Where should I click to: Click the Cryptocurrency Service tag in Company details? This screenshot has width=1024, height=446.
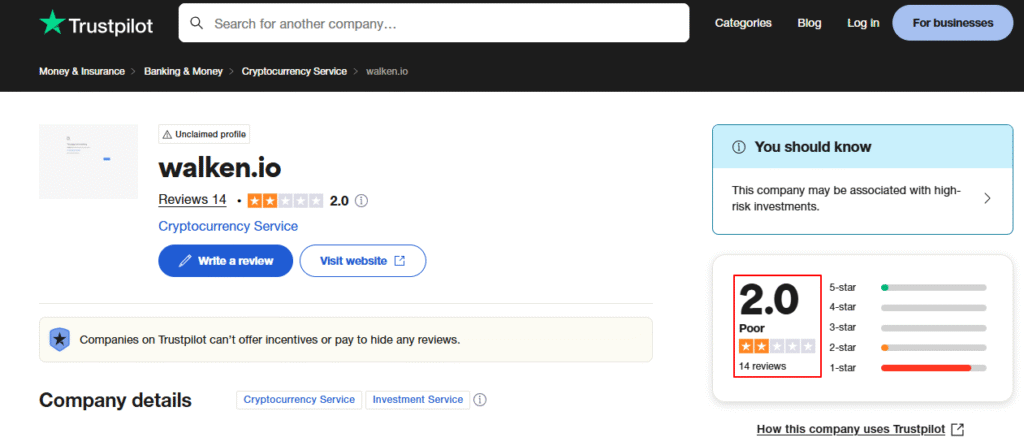coord(299,400)
